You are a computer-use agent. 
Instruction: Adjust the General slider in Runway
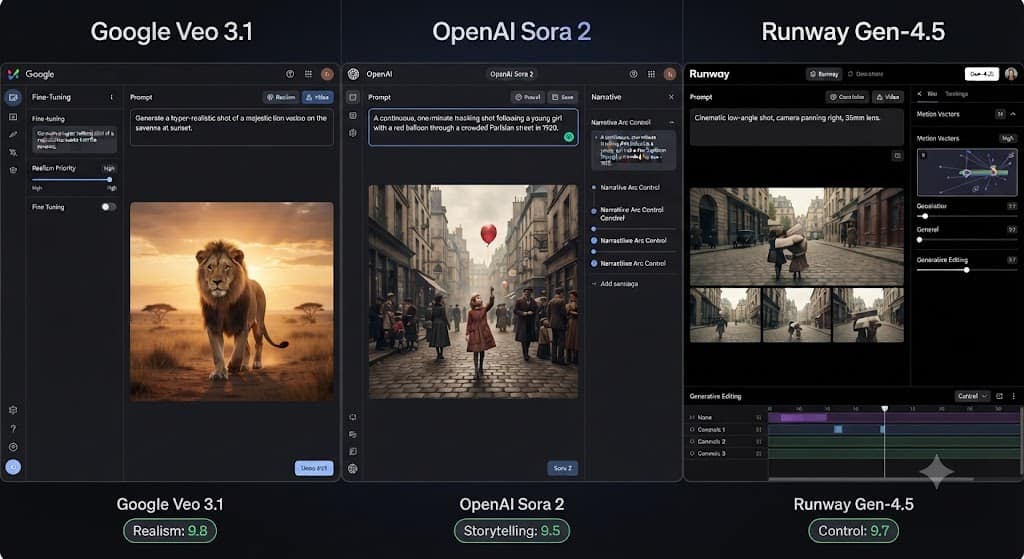point(967,240)
